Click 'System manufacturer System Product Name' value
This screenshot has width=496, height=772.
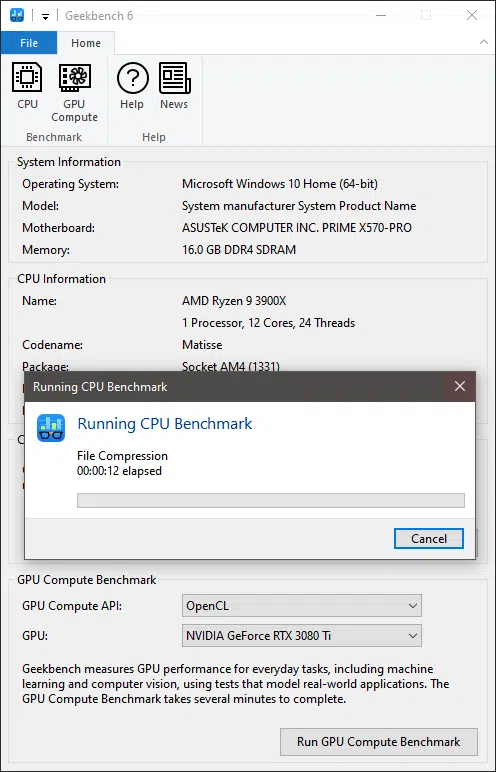click(299, 206)
